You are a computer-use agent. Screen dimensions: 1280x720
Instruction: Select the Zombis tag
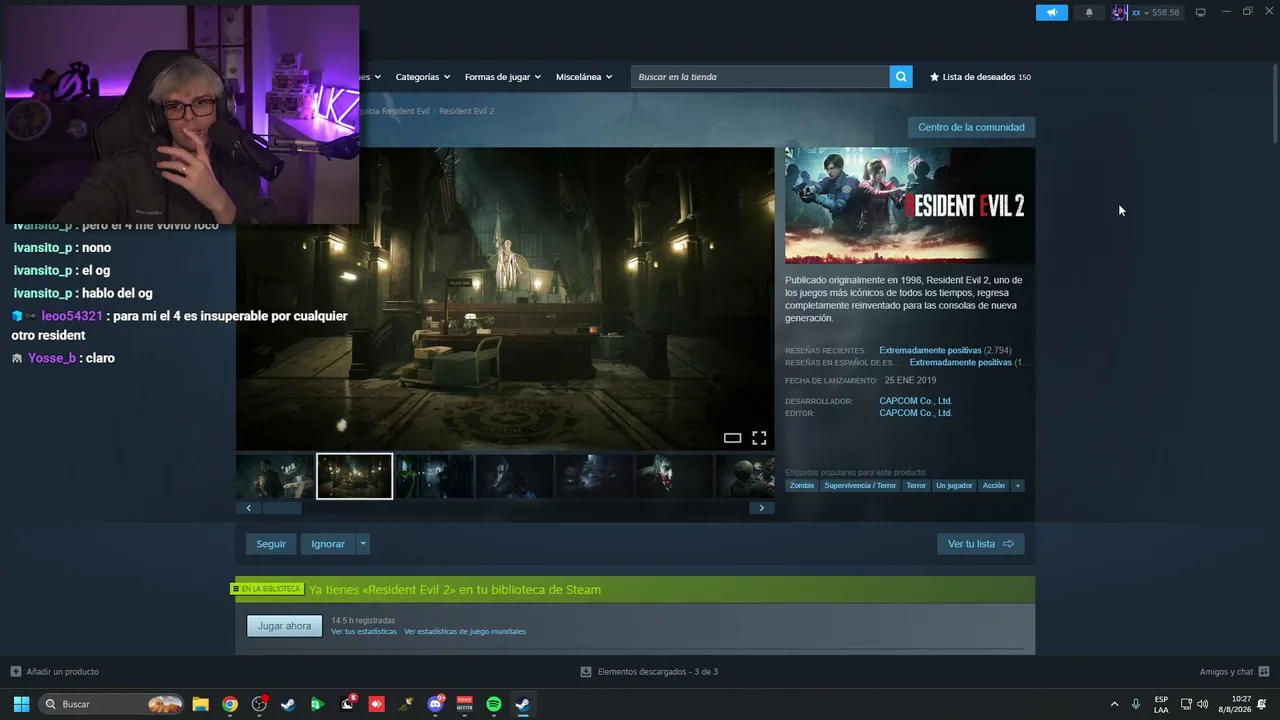click(802, 486)
